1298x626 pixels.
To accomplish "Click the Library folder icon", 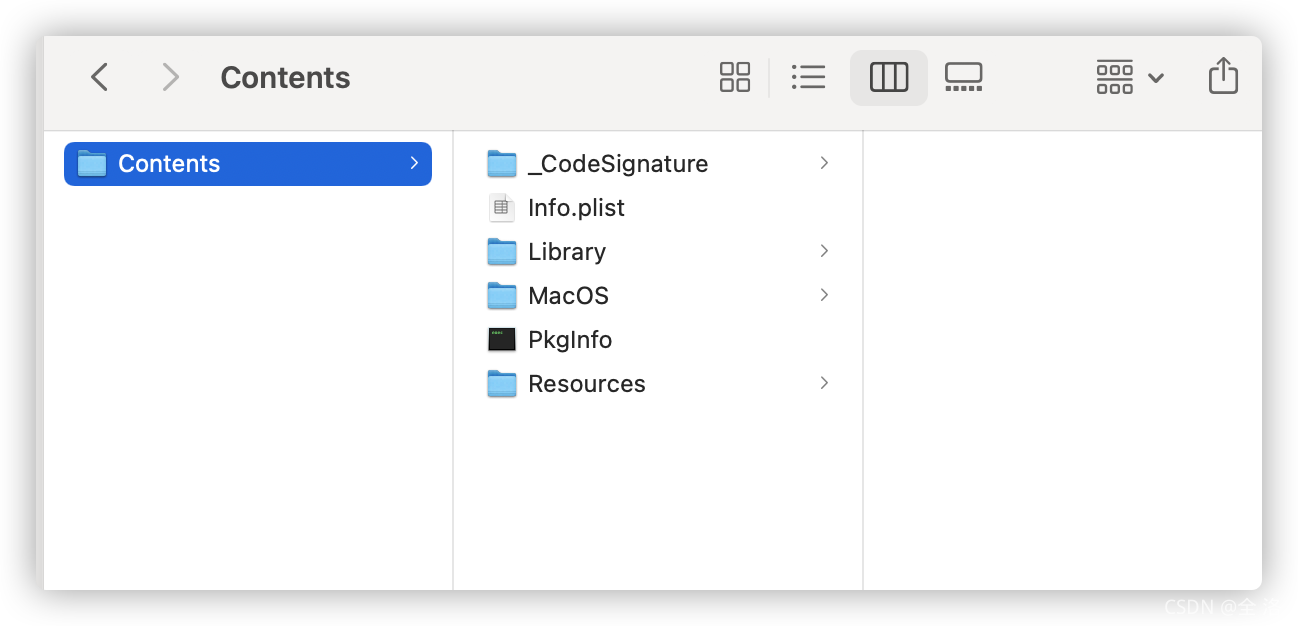I will coord(502,252).
